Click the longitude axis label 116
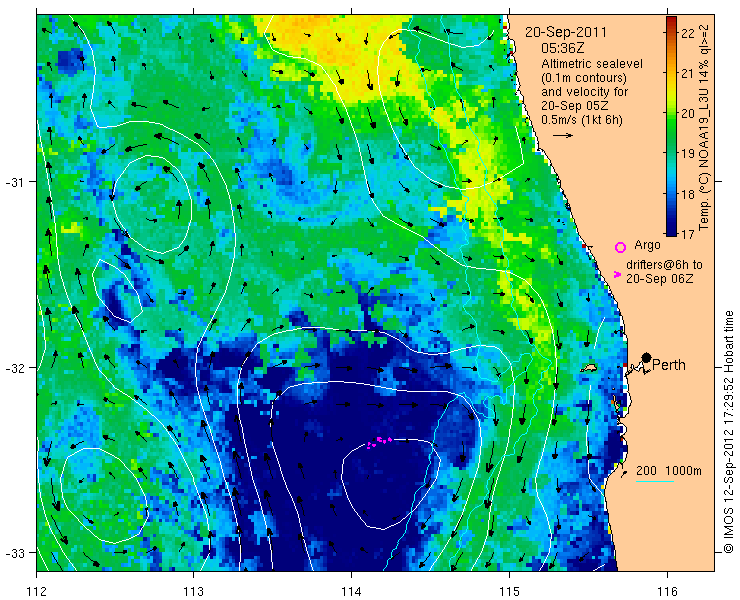 pyautogui.click(x=667, y=591)
